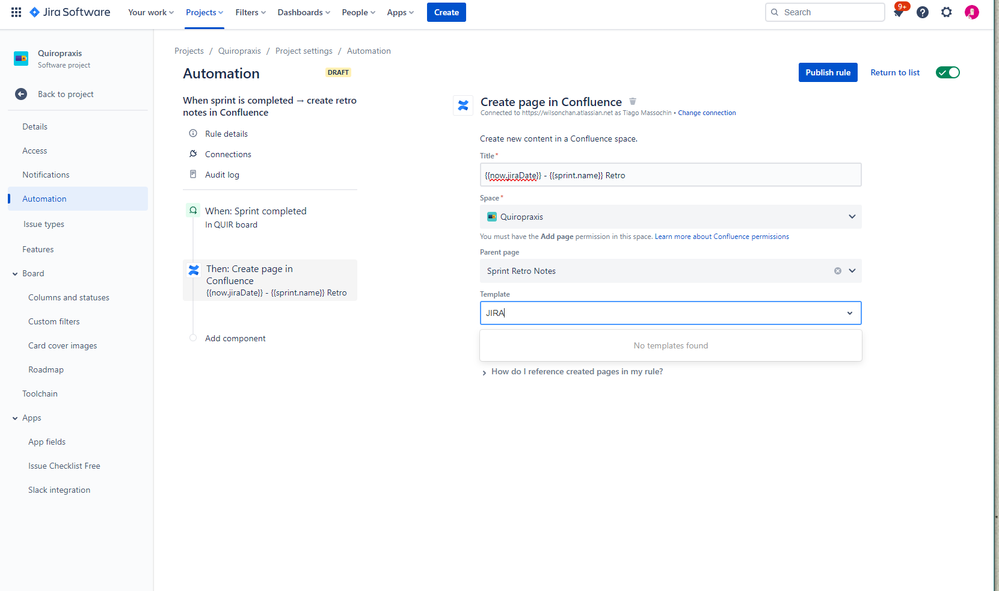Click the Confluence icon in the Then step

[194, 270]
